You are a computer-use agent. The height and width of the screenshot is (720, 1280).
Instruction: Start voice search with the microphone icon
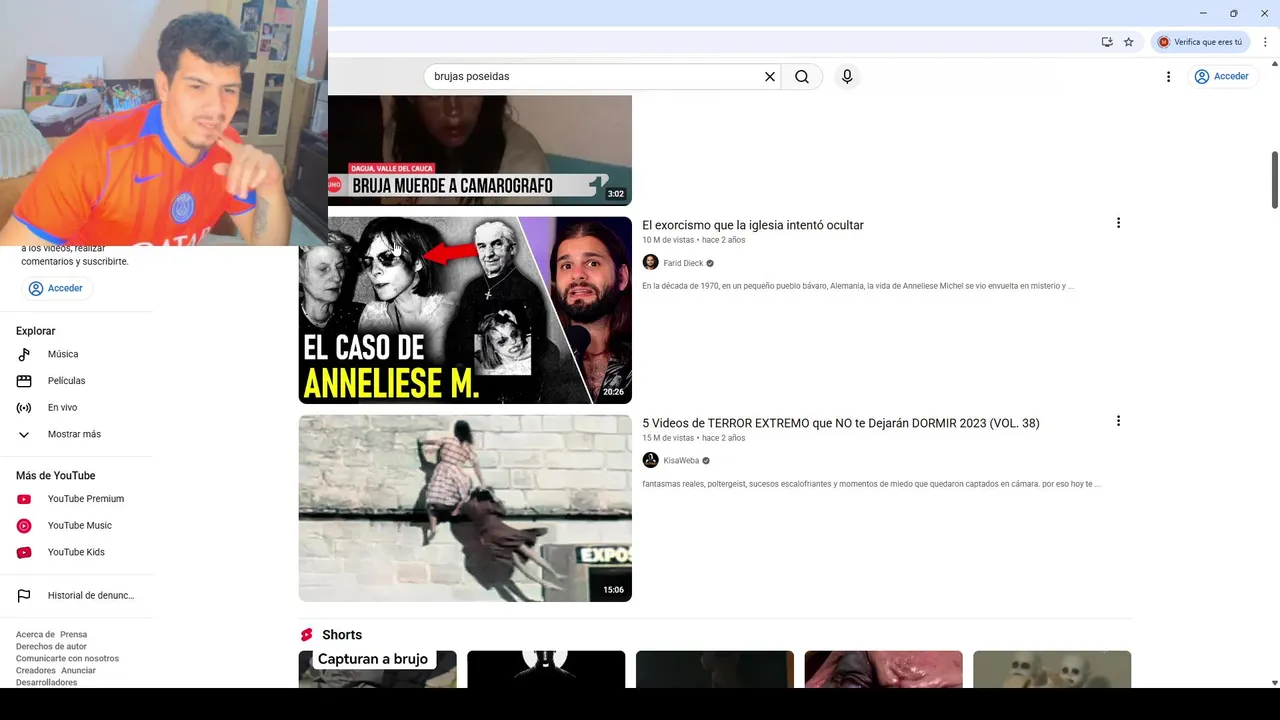pos(847,77)
